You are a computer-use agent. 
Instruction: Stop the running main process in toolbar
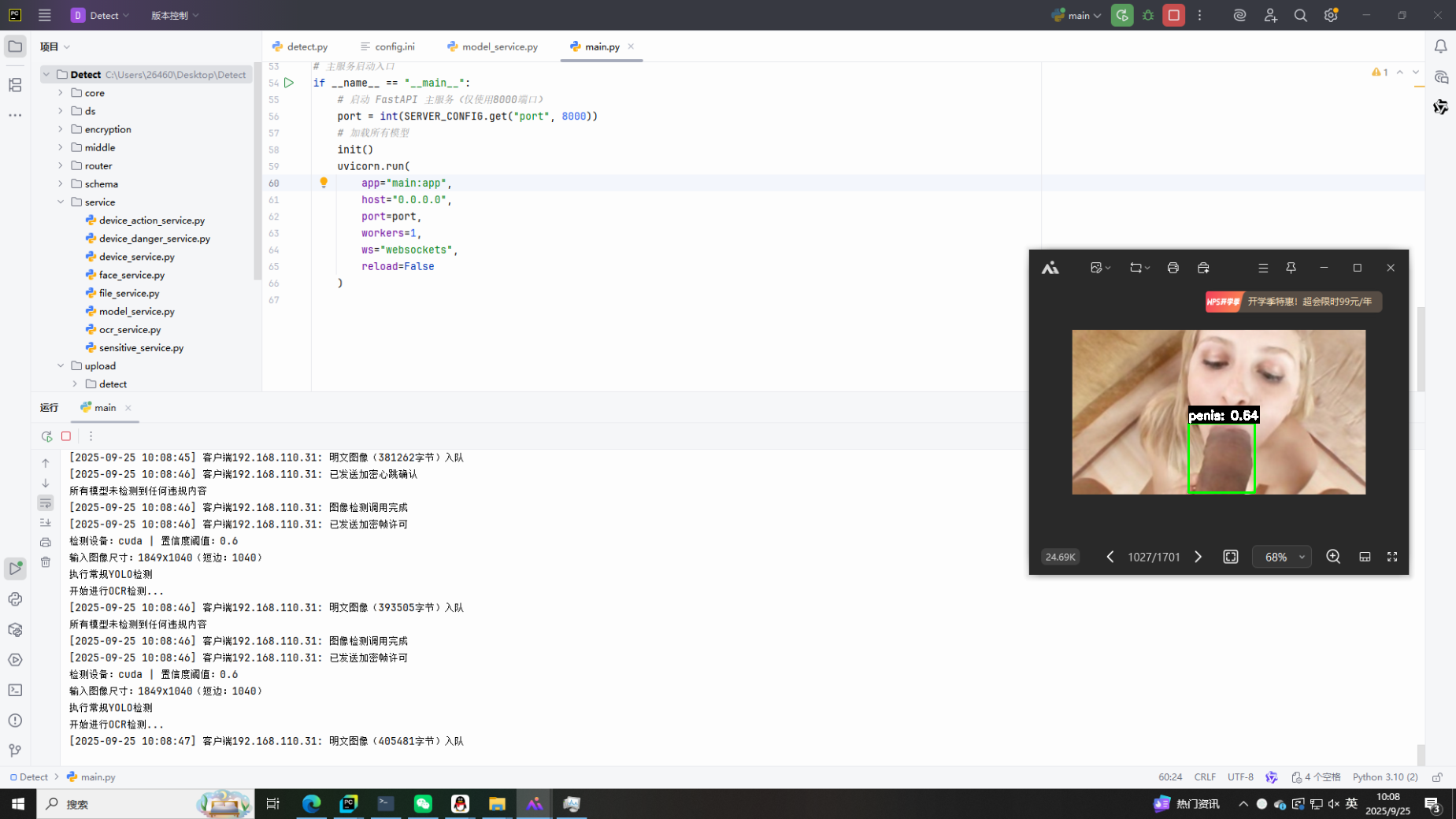click(x=1173, y=15)
